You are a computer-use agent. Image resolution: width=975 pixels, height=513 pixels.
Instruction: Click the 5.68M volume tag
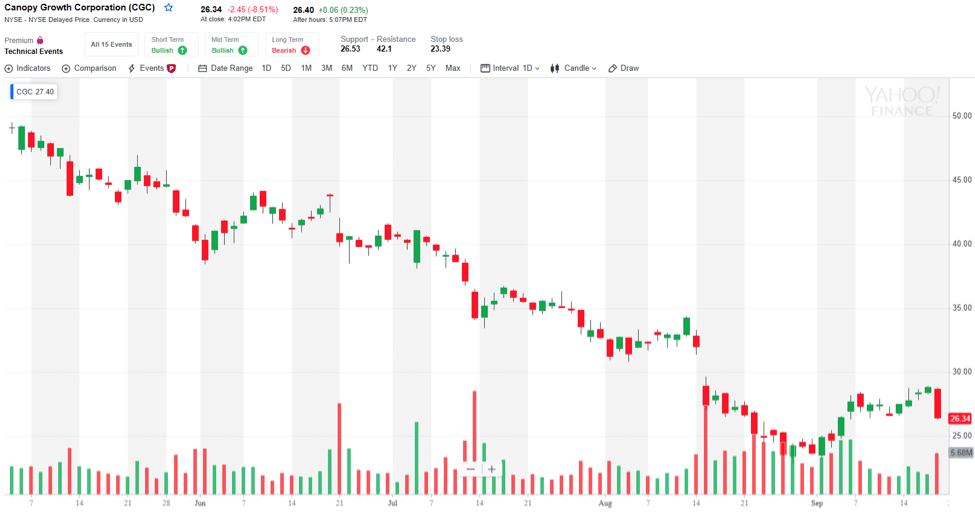pyautogui.click(x=961, y=453)
